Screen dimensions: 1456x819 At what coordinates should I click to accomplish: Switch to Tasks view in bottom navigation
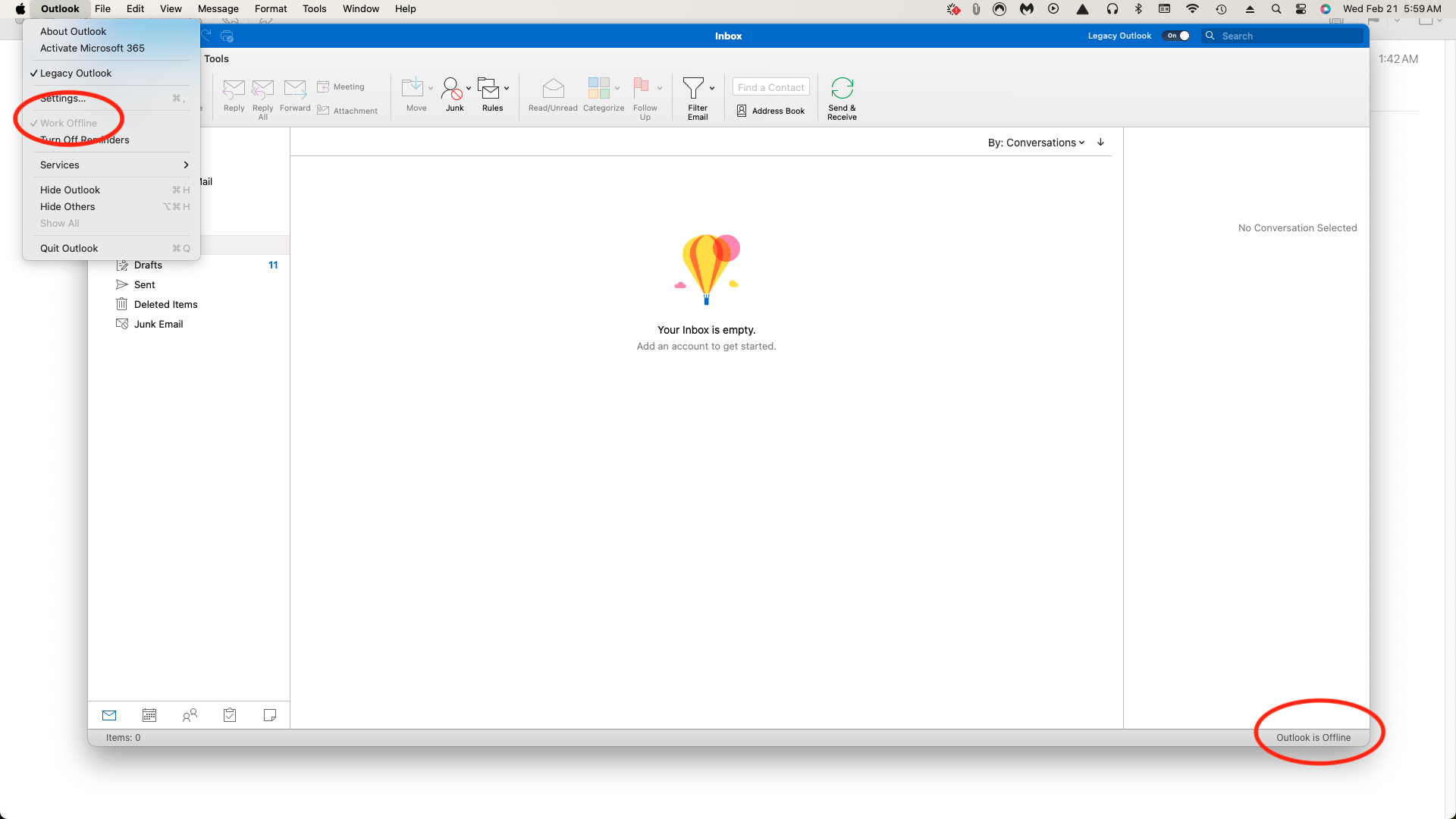coord(230,715)
